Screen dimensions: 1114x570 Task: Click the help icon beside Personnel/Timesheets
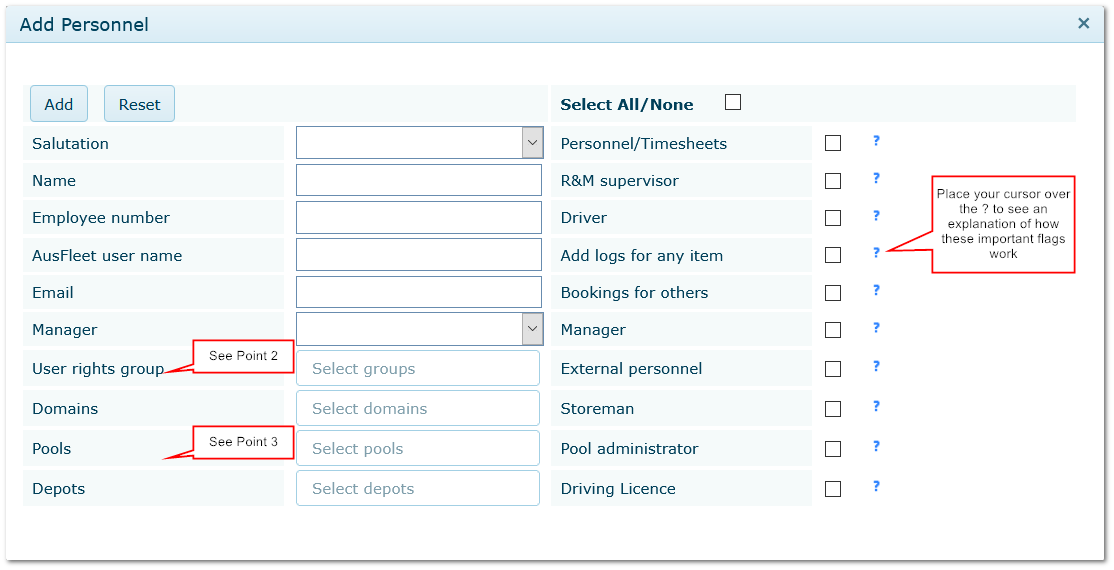click(x=876, y=141)
